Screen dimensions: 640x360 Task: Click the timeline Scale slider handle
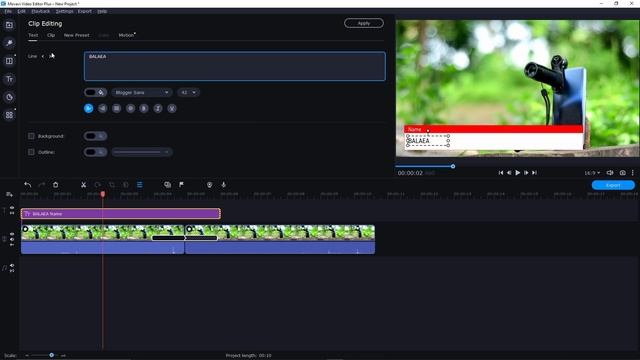[51, 355]
